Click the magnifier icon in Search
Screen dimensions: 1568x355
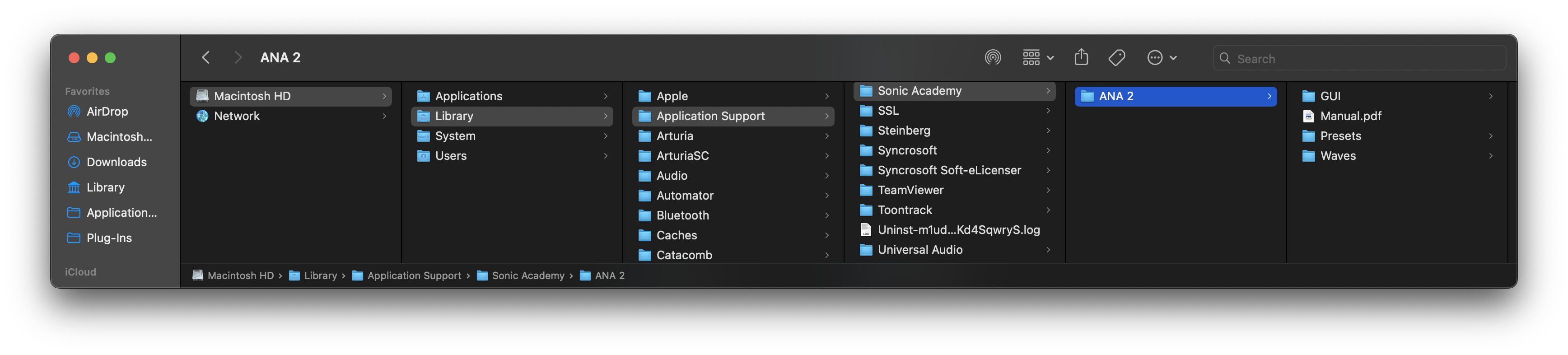tap(1225, 58)
